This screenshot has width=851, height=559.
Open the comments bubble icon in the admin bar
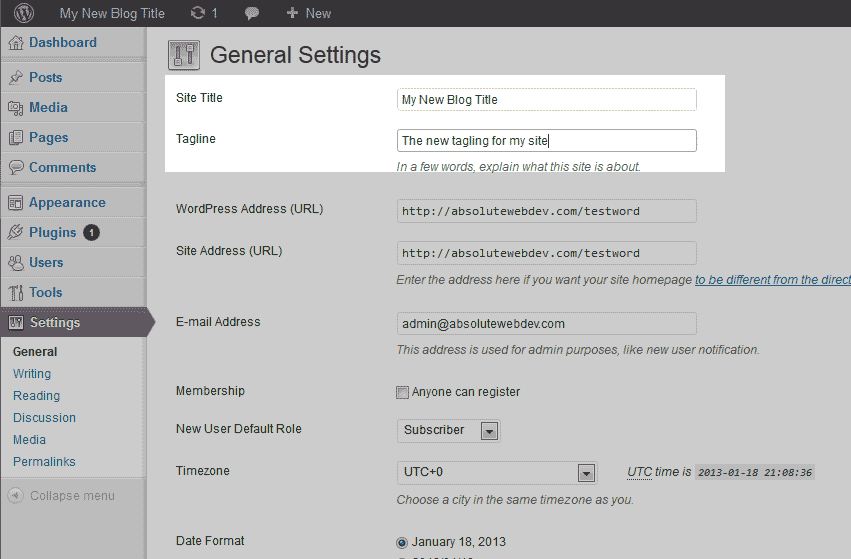pyautogui.click(x=251, y=14)
